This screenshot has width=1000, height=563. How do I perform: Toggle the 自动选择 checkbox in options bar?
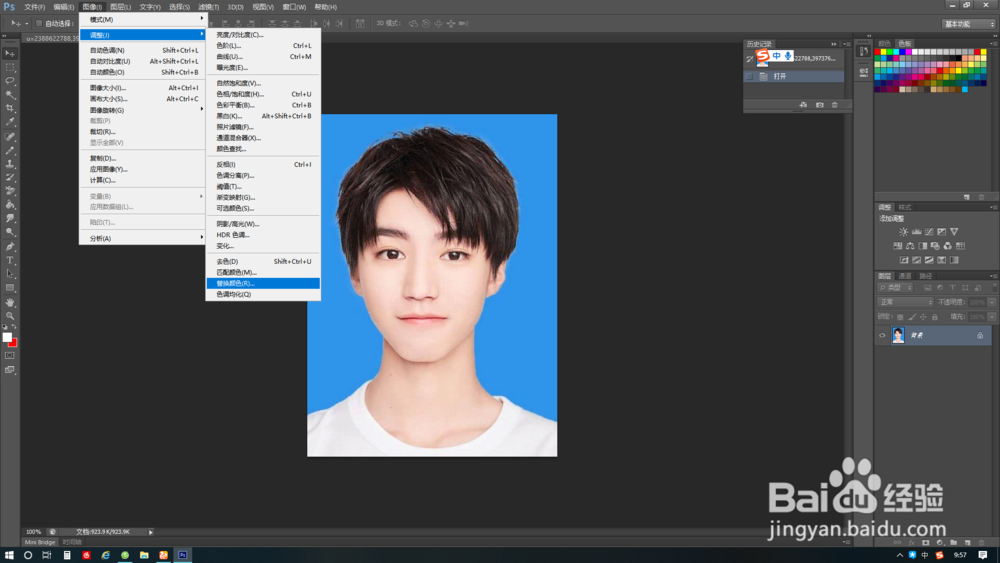pyautogui.click(x=38, y=23)
